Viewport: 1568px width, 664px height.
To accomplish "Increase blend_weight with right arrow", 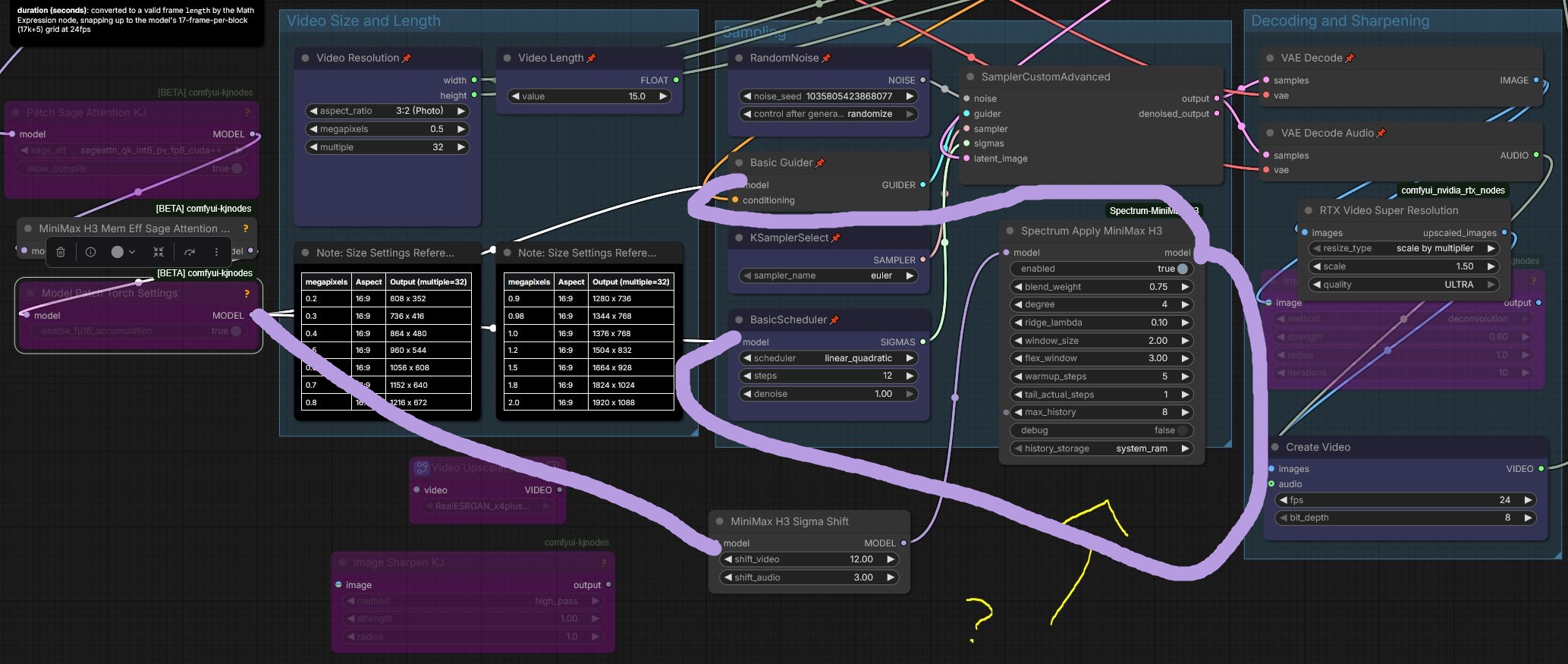I will point(1185,287).
